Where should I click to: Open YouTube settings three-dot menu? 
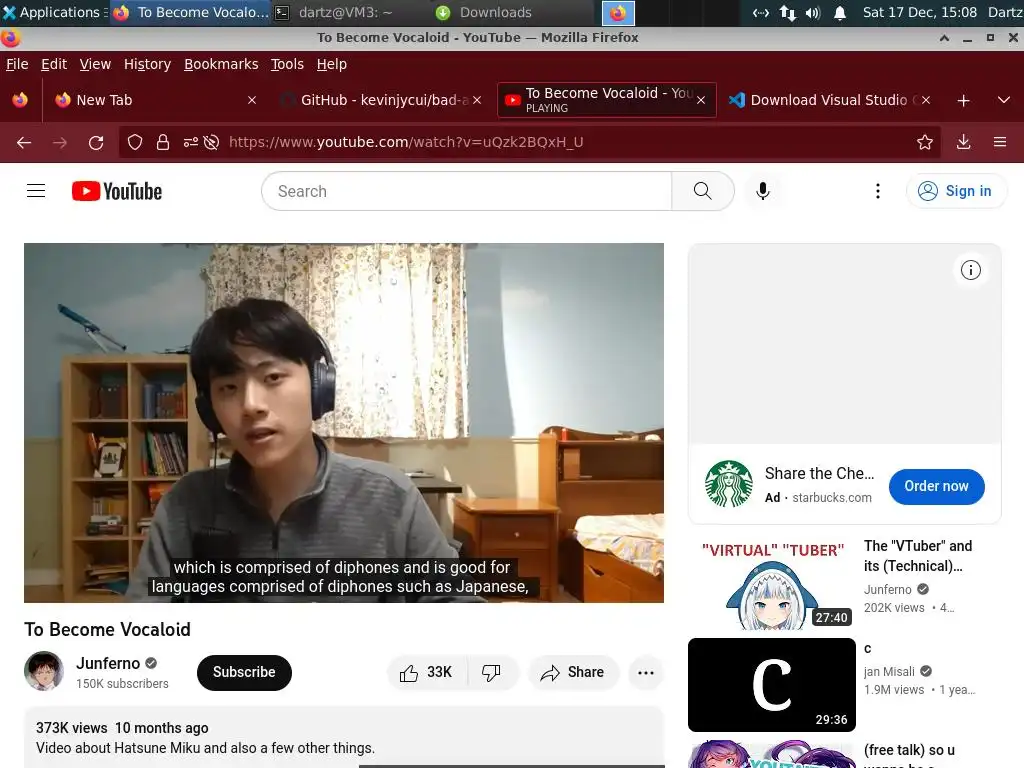coord(878,191)
